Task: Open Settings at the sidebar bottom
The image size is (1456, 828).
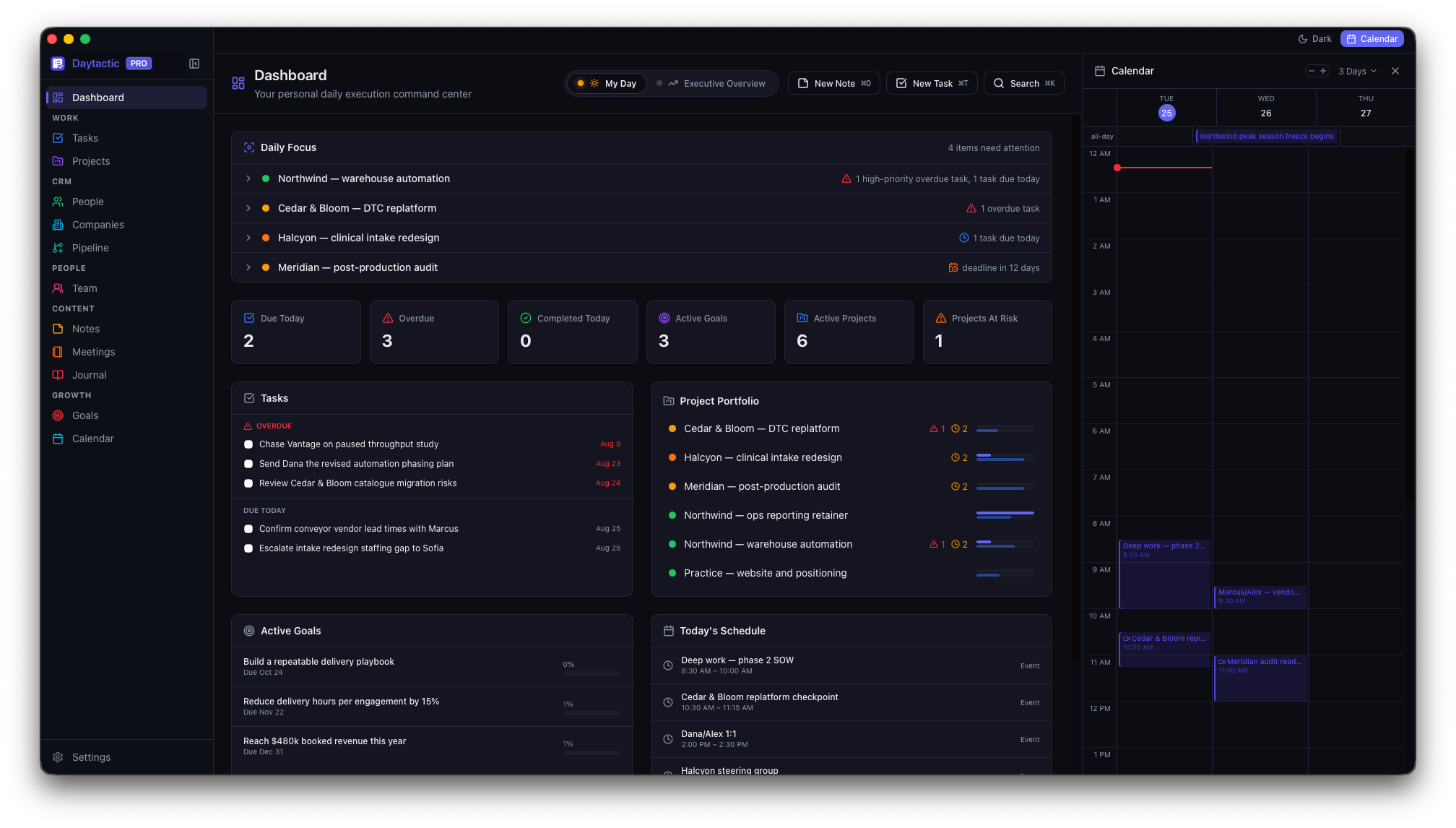Action: coord(127,757)
